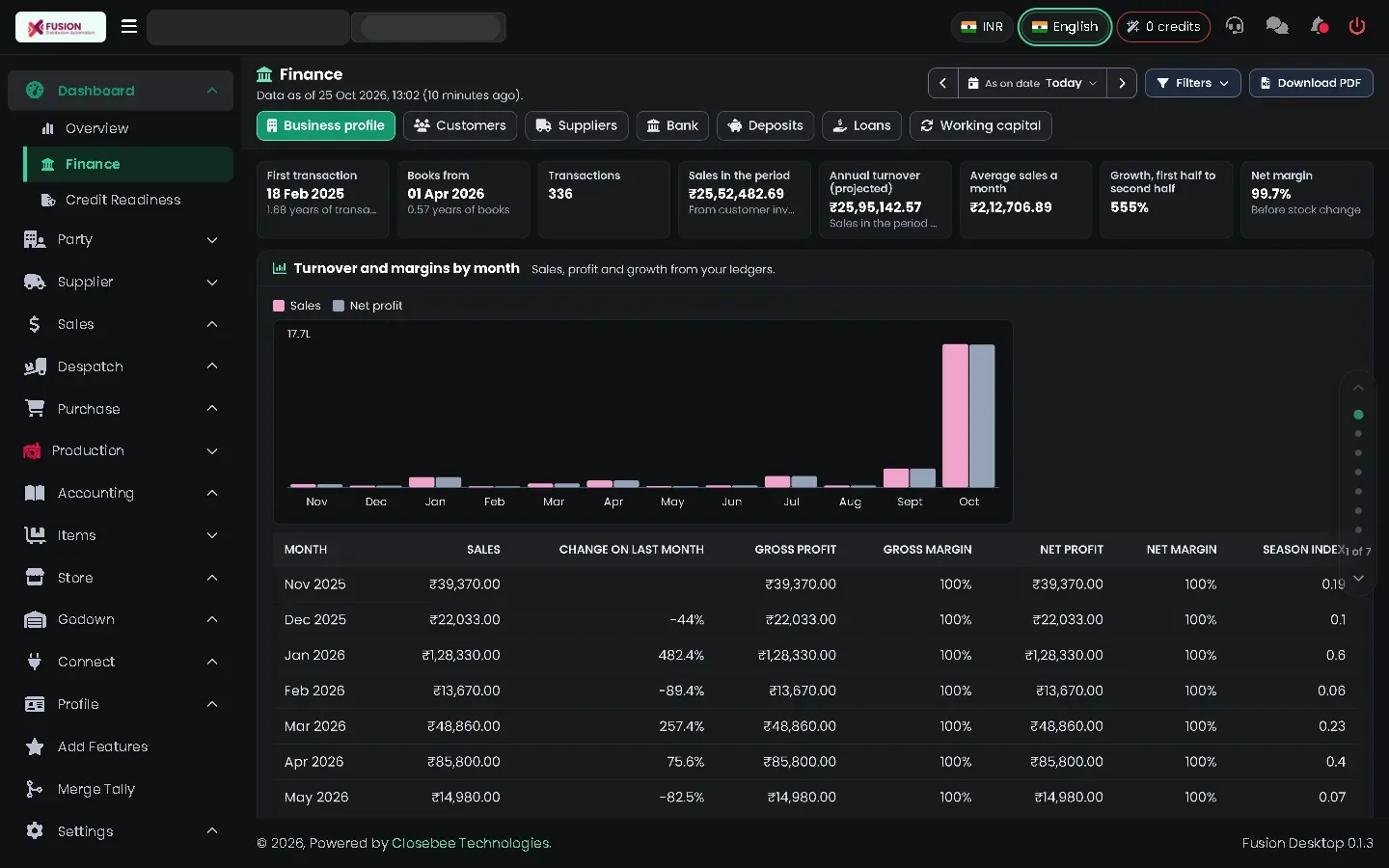This screenshot has width=1389, height=868.
Task: Open the Closebee Technologies link
Action: coord(471,843)
